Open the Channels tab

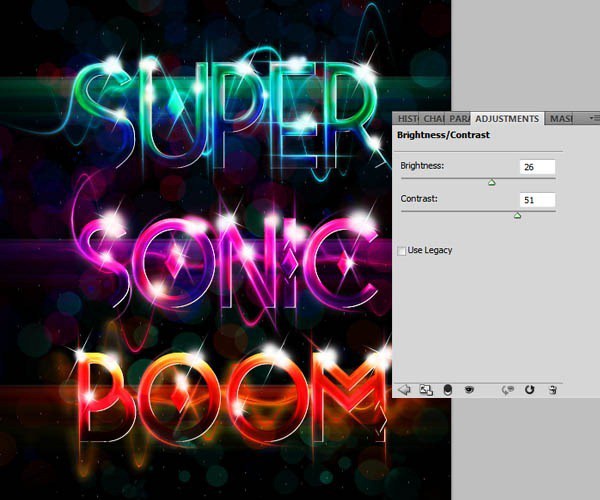coord(430,119)
